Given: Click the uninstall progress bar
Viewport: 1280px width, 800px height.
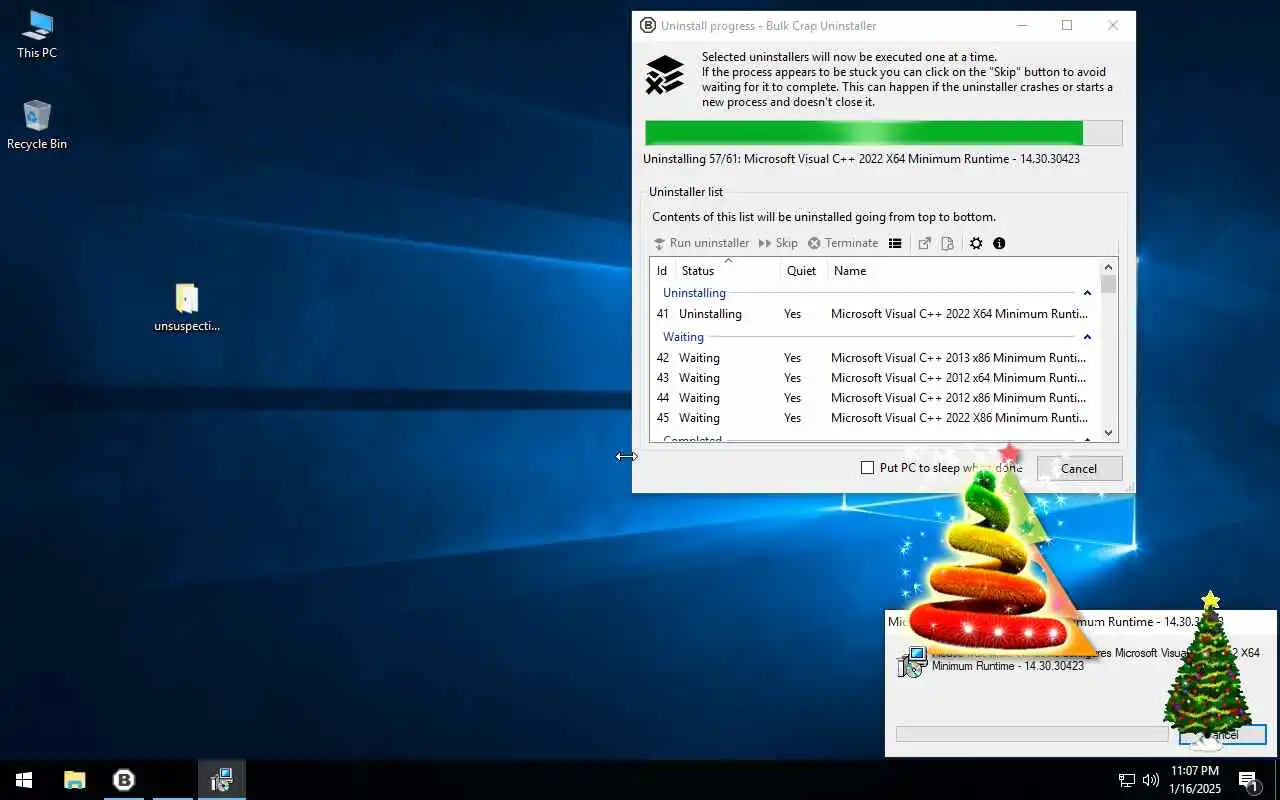Looking at the screenshot, I should 883,133.
